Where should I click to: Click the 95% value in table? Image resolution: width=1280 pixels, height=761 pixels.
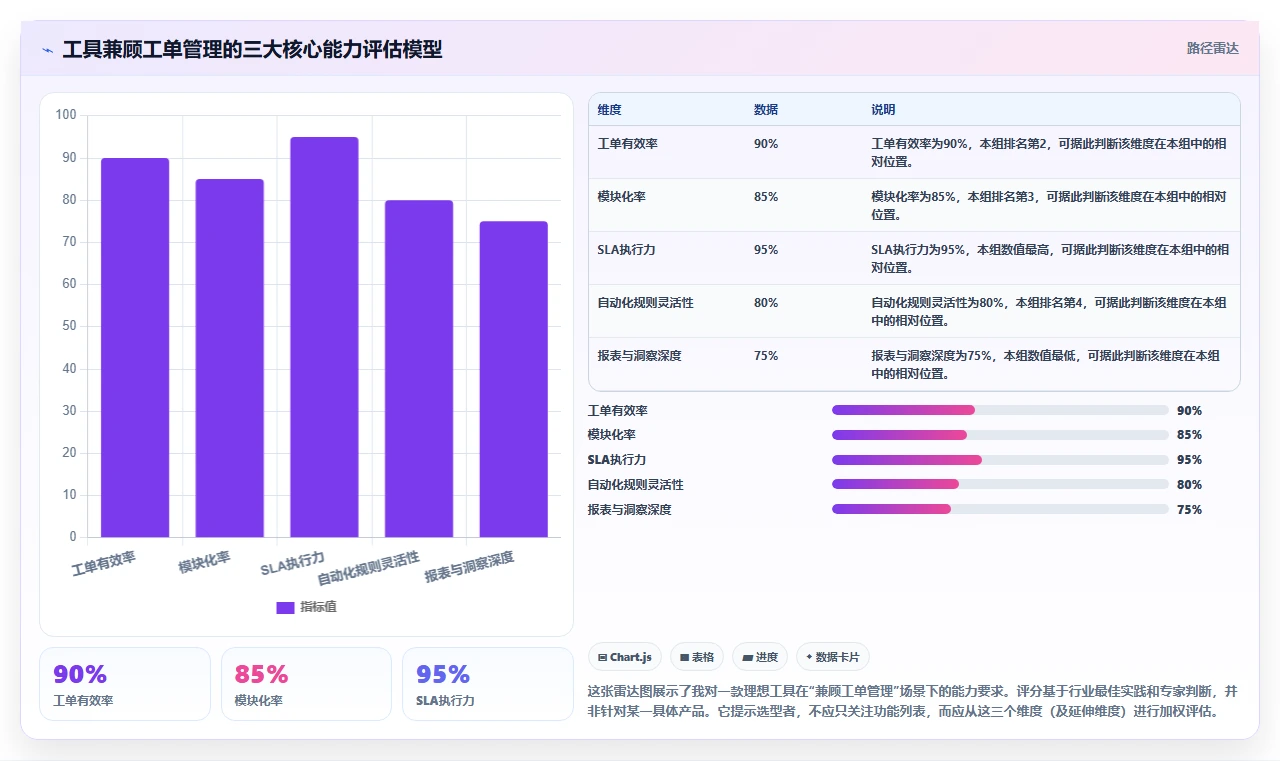[766, 250]
